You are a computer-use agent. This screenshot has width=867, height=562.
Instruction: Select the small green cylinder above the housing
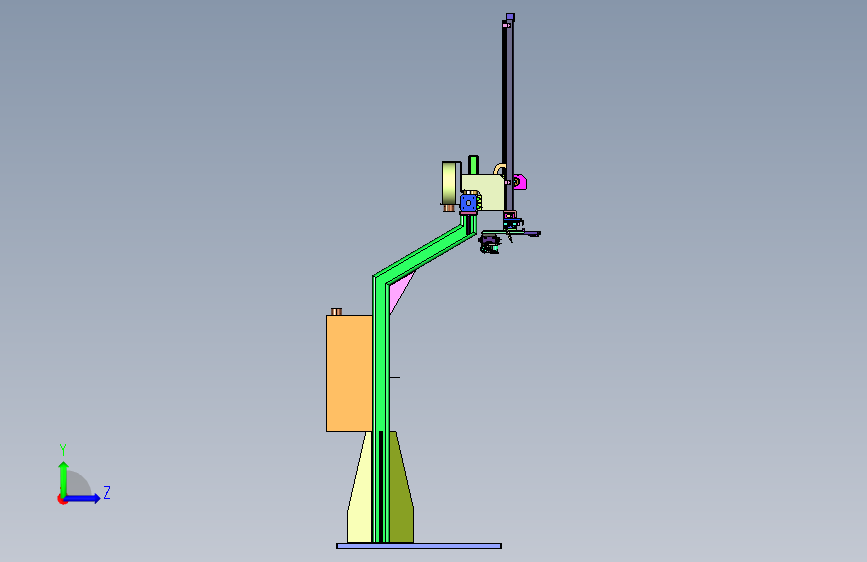click(473, 165)
